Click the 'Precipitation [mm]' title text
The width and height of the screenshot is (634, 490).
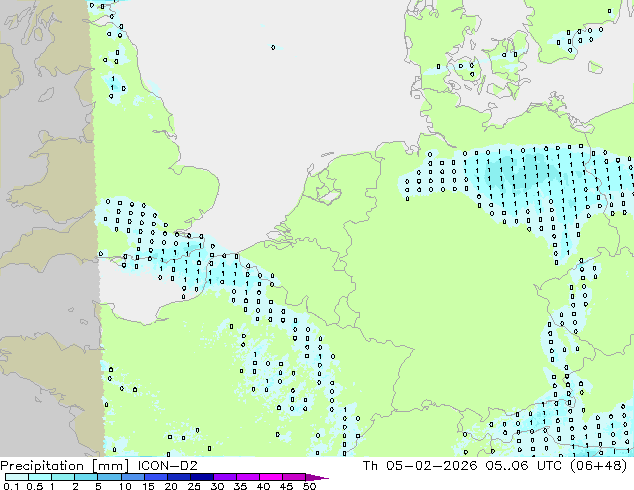(x=65, y=466)
